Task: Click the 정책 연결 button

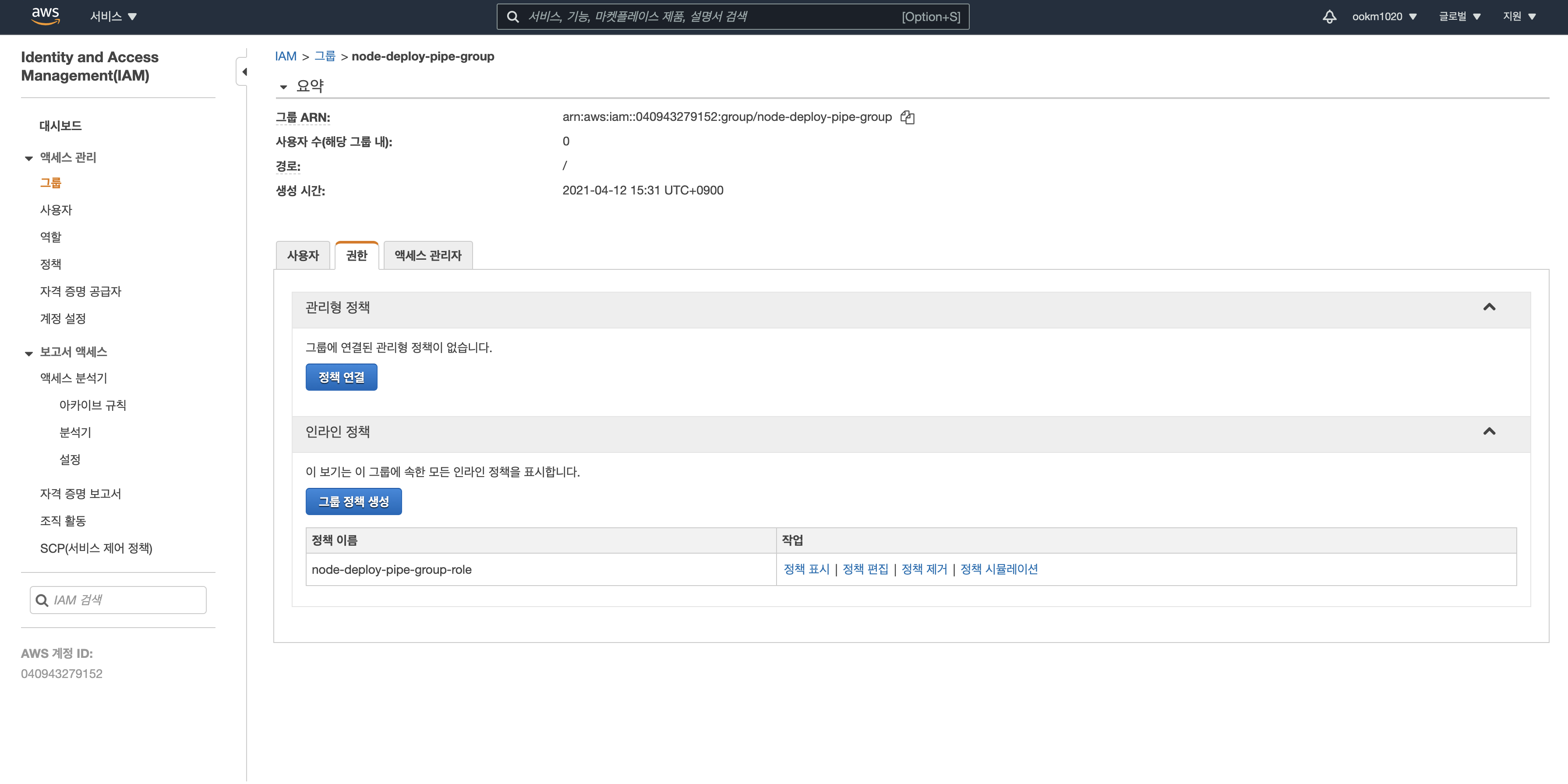Action: pyautogui.click(x=341, y=378)
